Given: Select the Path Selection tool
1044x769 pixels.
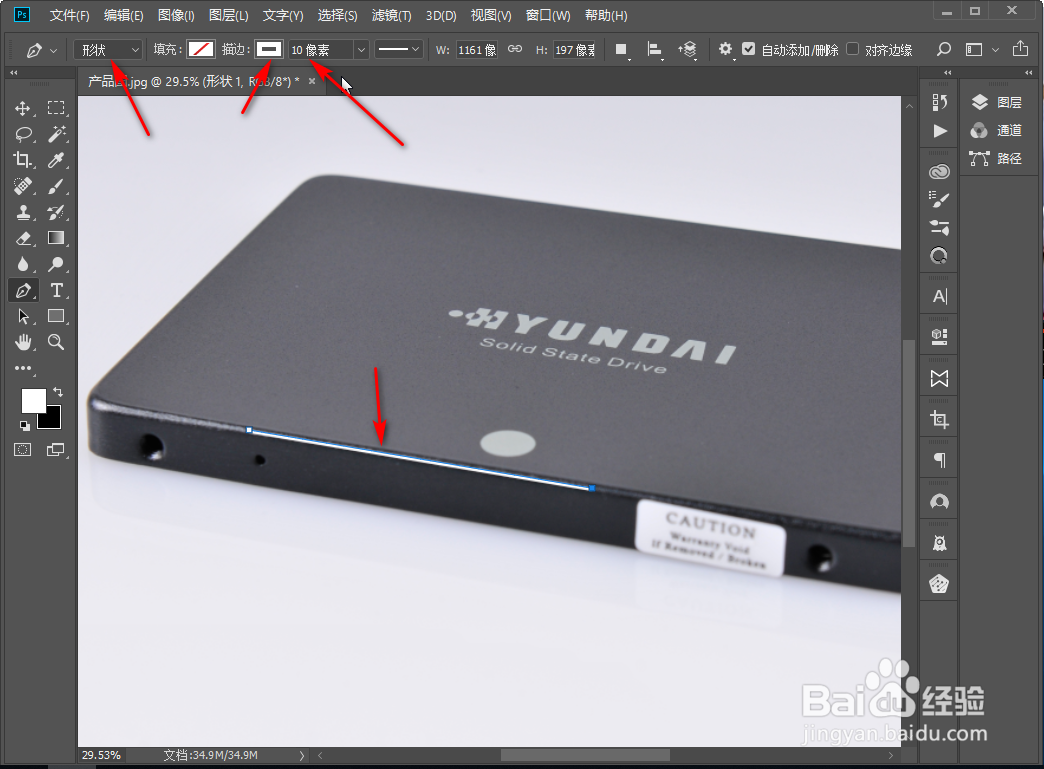Looking at the screenshot, I should 23,316.
